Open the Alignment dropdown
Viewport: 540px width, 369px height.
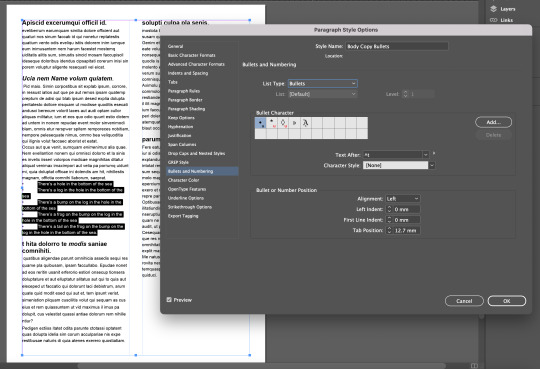[x=403, y=199]
